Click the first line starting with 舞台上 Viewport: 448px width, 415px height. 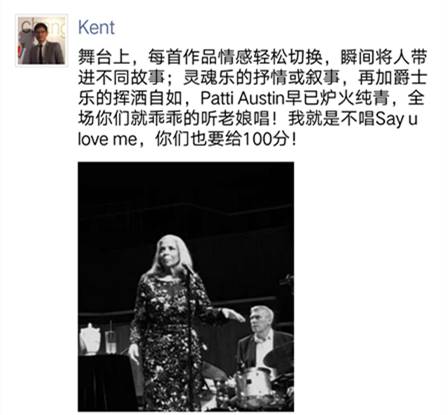point(253,57)
